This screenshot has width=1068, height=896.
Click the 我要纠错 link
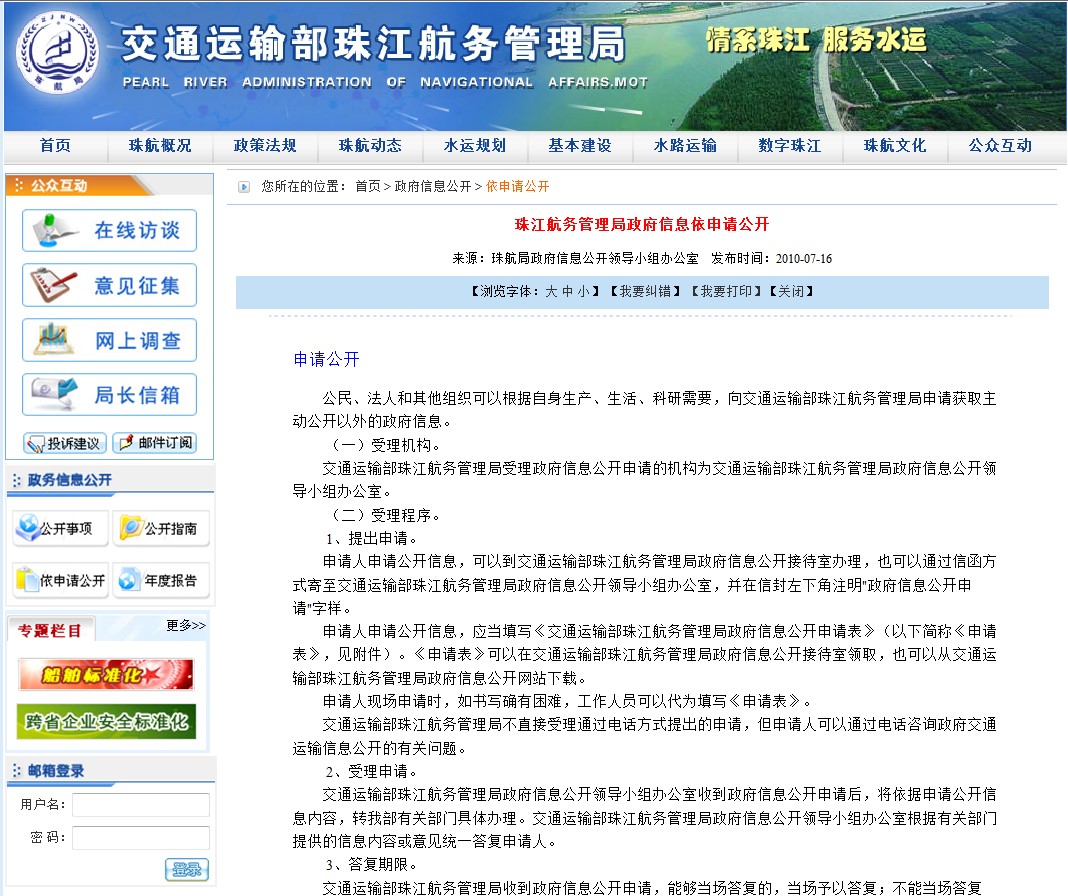click(645, 292)
